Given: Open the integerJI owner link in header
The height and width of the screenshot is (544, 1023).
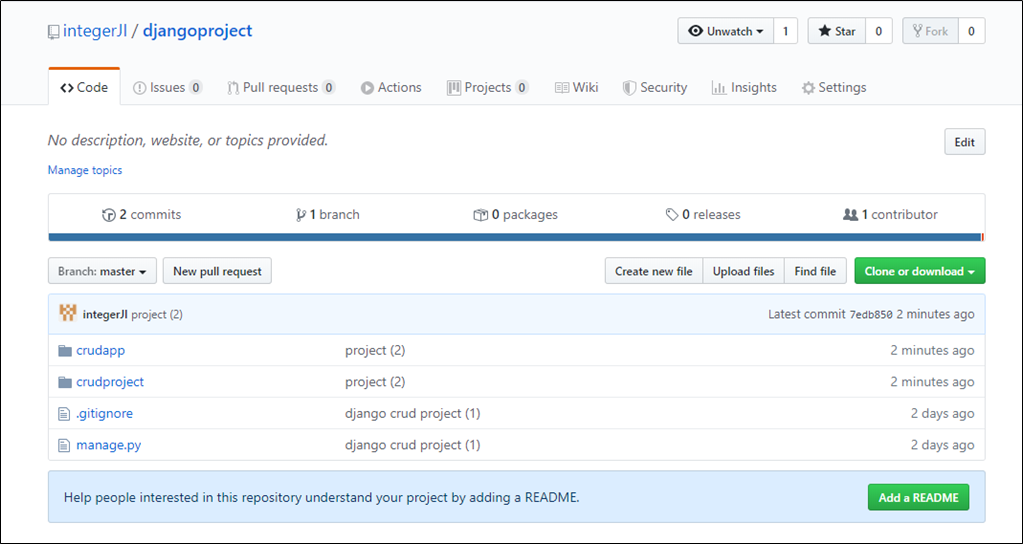Looking at the screenshot, I should [95, 31].
